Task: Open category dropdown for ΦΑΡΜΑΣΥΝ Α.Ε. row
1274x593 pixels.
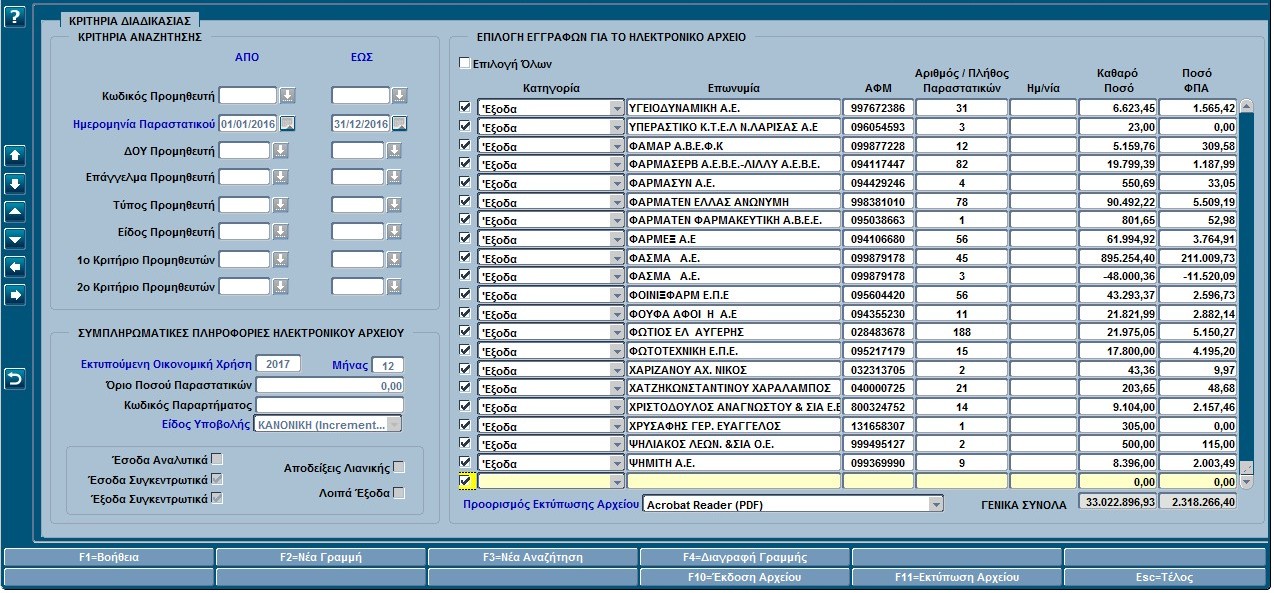Action: [x=617, y=183]
